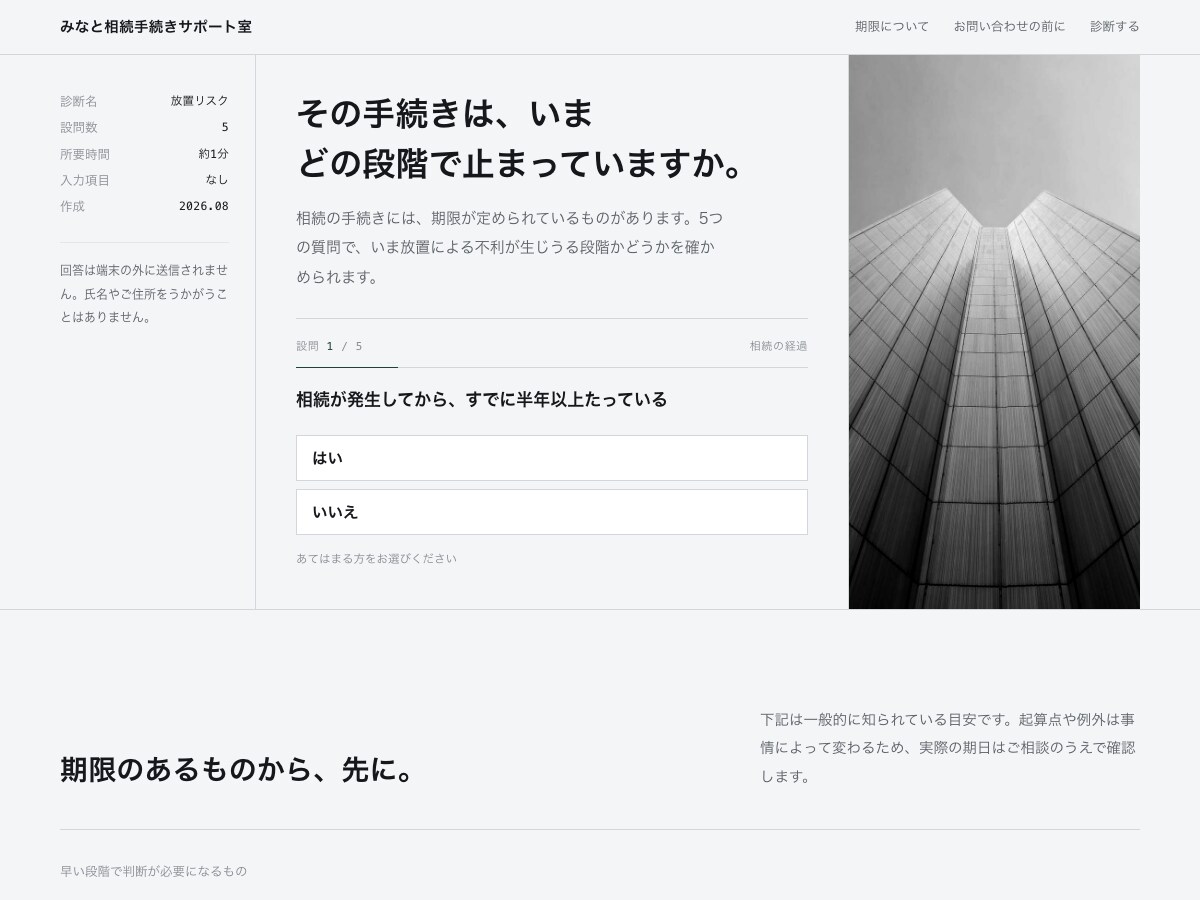Click the question 相続が発生してから、すでに半年以上たっている
Screen dimensions: 1200x900
coord(481,400)
